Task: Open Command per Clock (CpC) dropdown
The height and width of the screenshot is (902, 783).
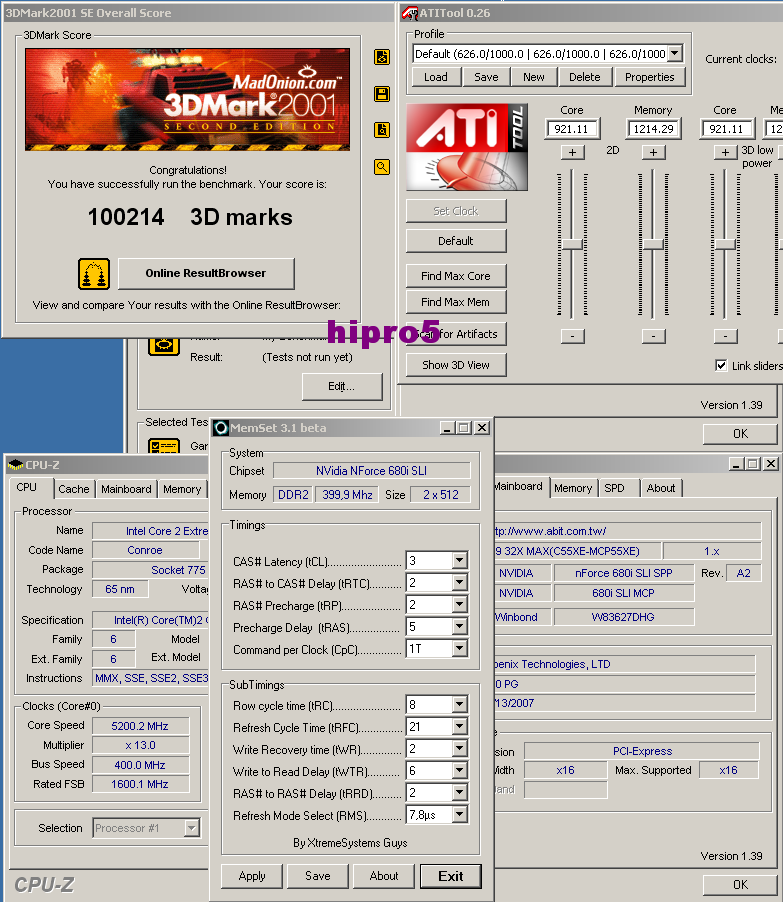Action: 459,648
